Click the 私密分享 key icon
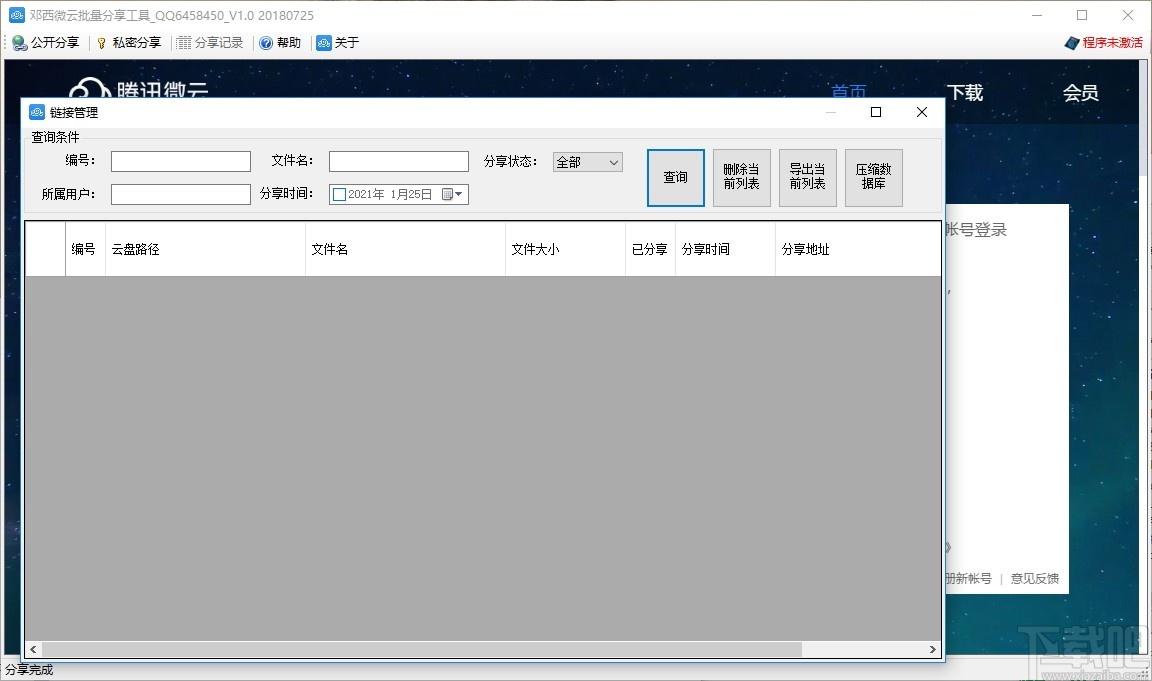Image resolution: width=1152 pixels, height=681 pixels. tap(101, 42)
